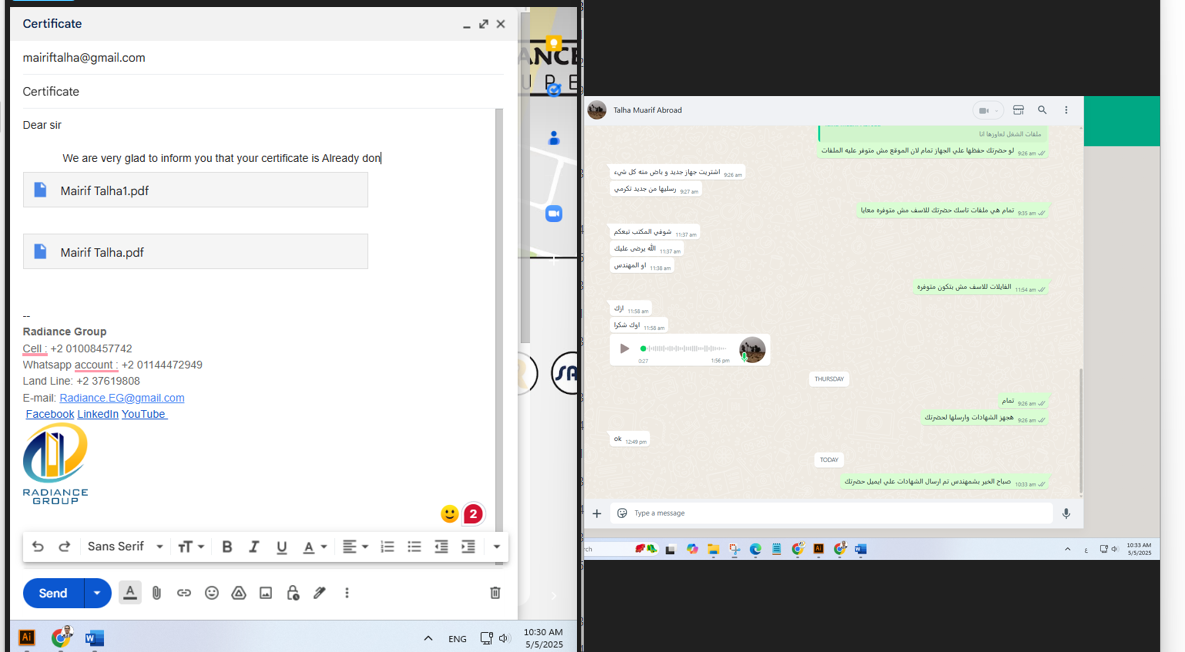1185x652 pixels.
Task: Open the Radiance.EG@gmail.com email link
Action: click(122, 398)
